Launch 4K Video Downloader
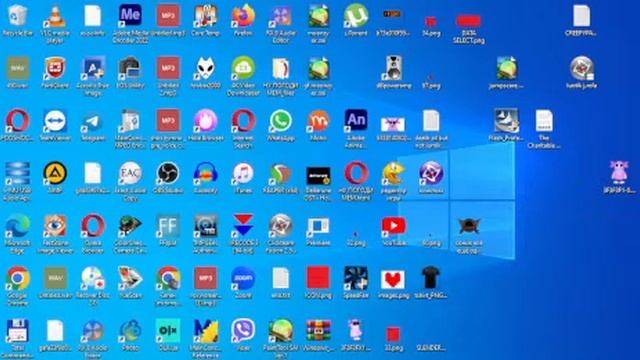 [243, 68]
